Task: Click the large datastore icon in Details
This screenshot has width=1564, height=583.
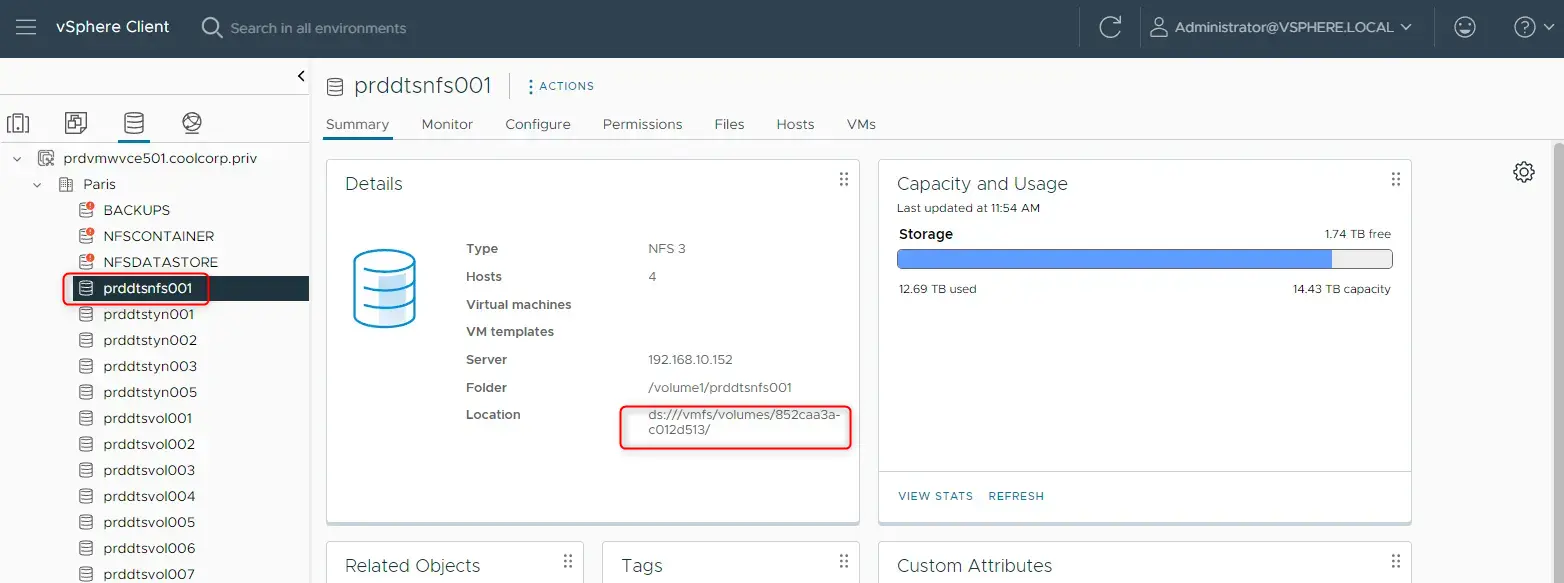Action: click(x=384, y=288)
